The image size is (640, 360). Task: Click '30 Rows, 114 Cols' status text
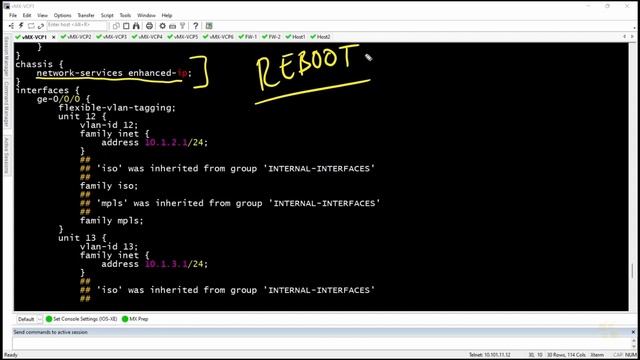tap(566, 355)
